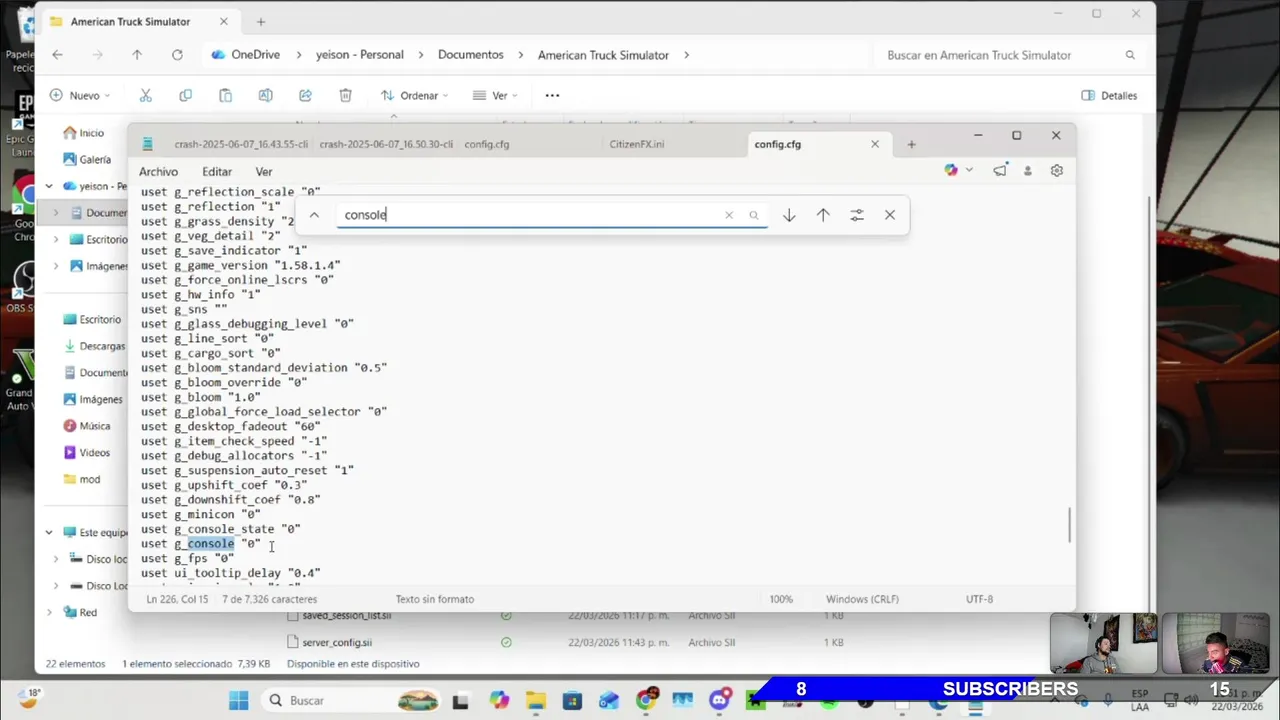This screenshot has width=1280, height=720.
Task: Open find options sliders icon
Action: click(857, 215)
